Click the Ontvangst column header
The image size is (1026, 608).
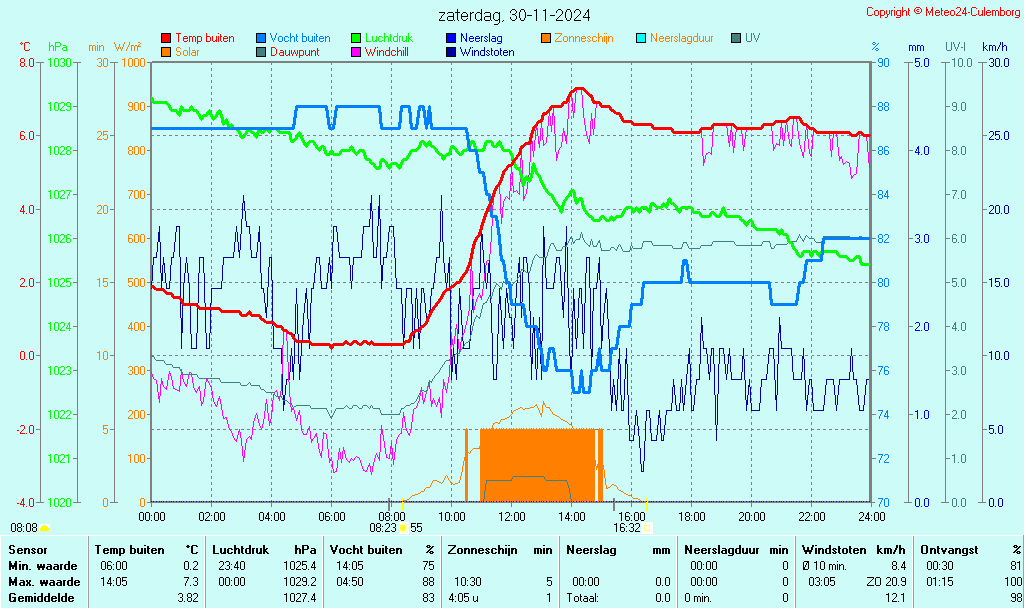[948, 549]
